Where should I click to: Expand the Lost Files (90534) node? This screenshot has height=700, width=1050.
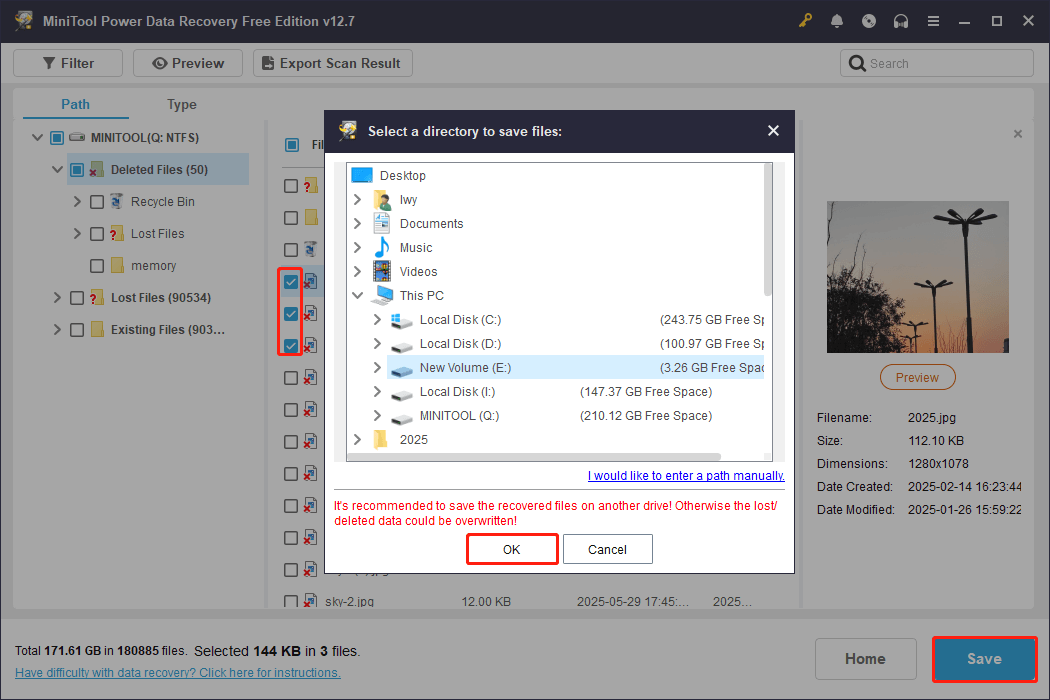tap(56, 296)
